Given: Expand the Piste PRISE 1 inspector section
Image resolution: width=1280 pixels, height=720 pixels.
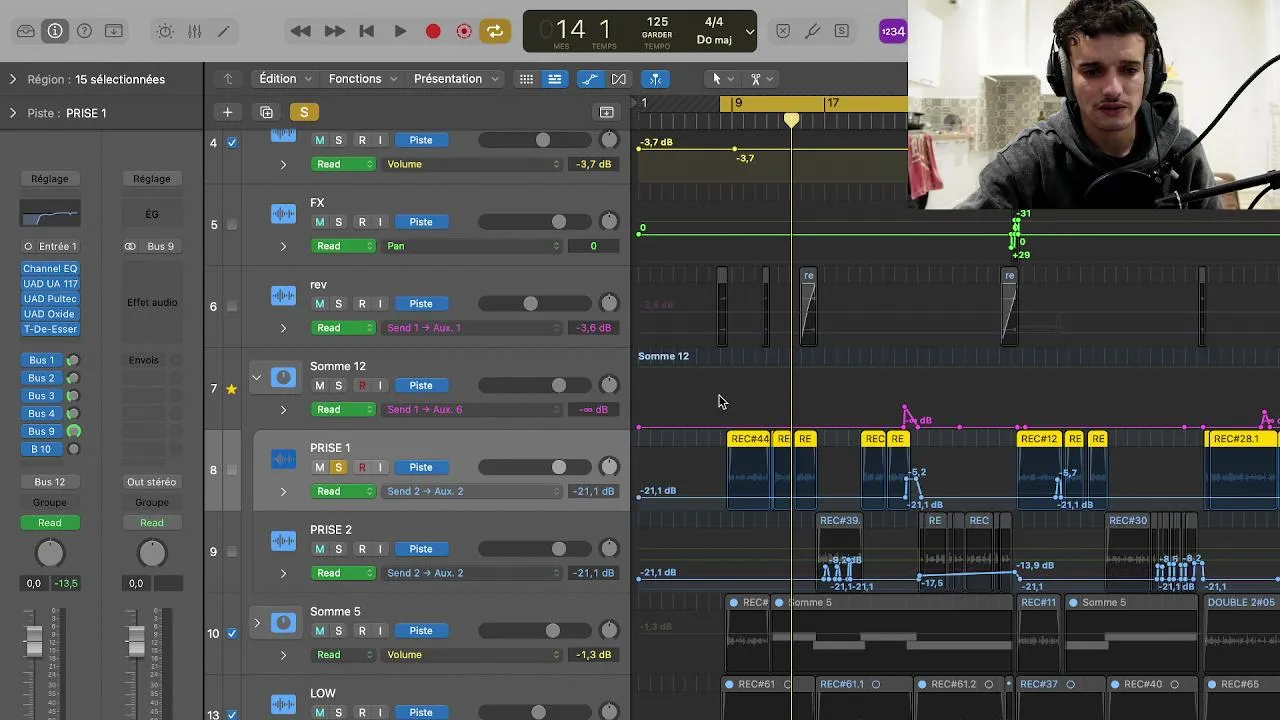Looking at the screenshot, I should coord(13,113).
